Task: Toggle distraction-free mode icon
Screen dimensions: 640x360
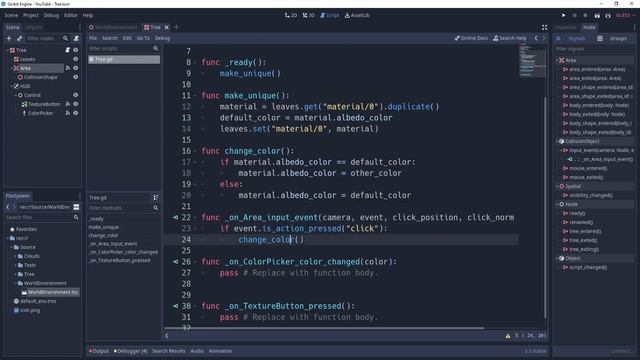Action: pyautogui.click(x=544, y=27)
